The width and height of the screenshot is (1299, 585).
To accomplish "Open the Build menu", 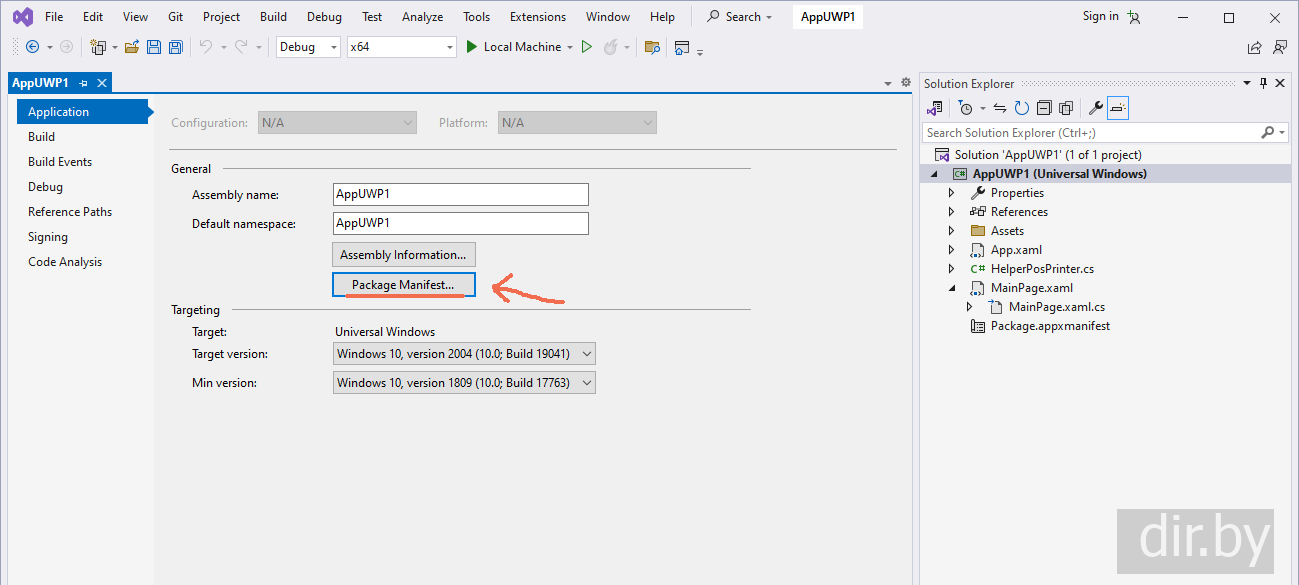I will point(273,17).
